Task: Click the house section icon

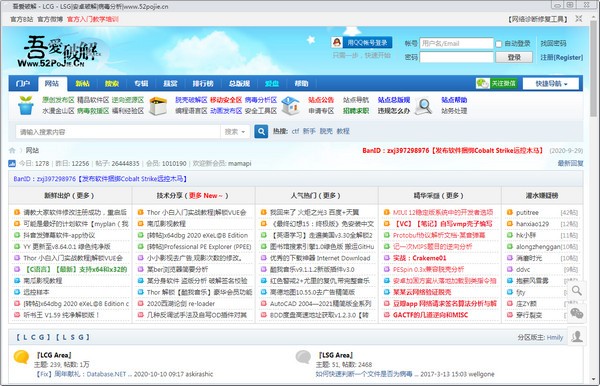Action: tap(290, 106)
